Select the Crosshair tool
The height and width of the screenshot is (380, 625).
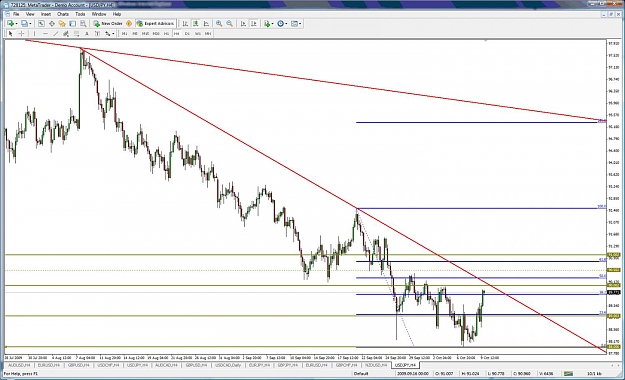pos(22,33)
